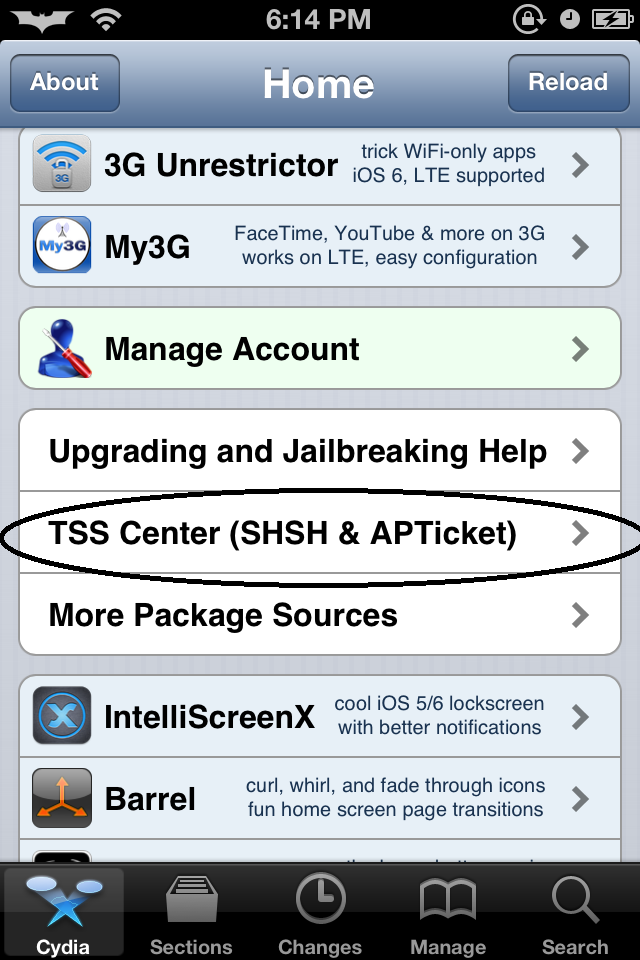Open More Package Sources via its chevron
Viewport: 640px width, 960px height.
(x=579, y=614)
